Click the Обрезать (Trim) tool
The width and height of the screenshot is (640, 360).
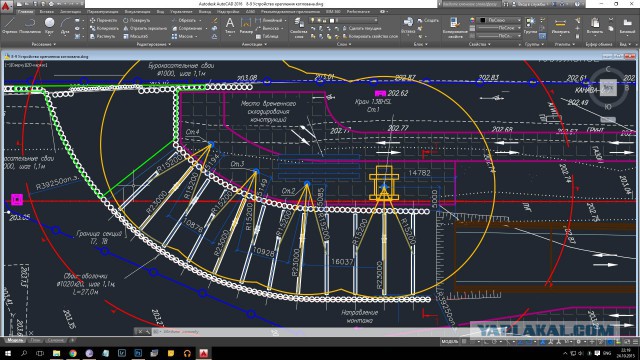184,20
